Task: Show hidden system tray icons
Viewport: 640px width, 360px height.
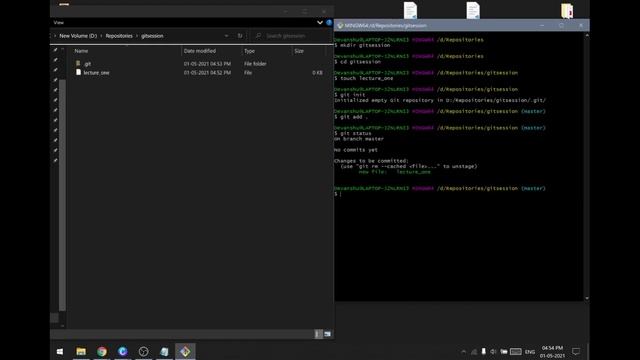Action: [463, 352]
